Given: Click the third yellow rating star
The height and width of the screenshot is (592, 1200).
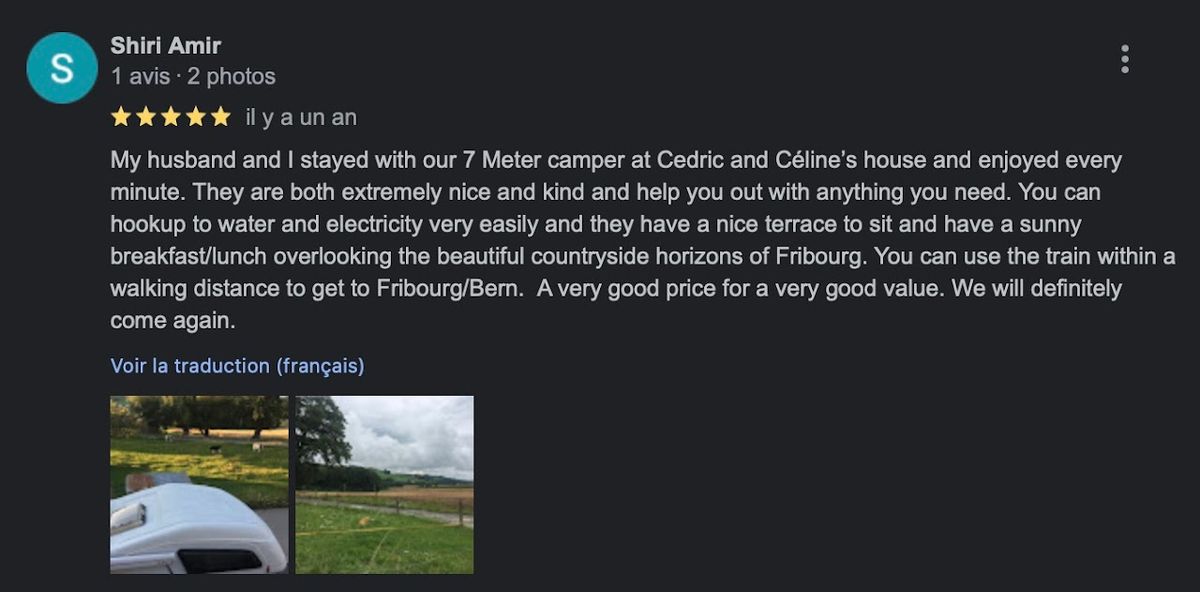Looking at the screenshot, I should point(171,118).
